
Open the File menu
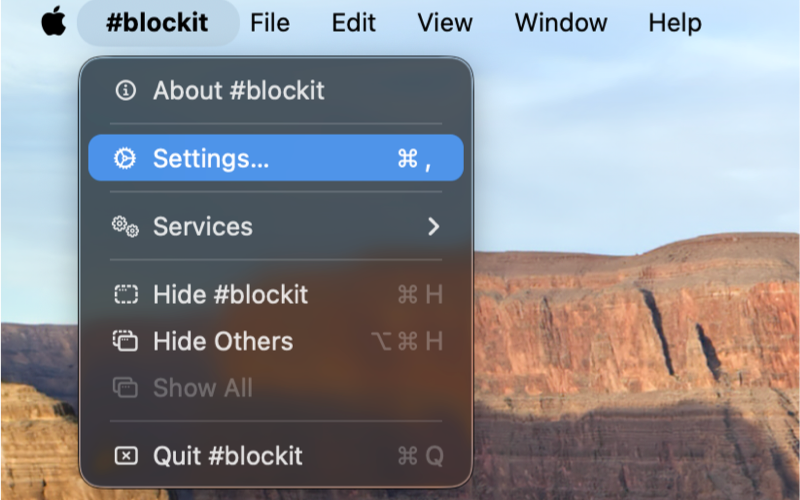(x=270, y=23)
